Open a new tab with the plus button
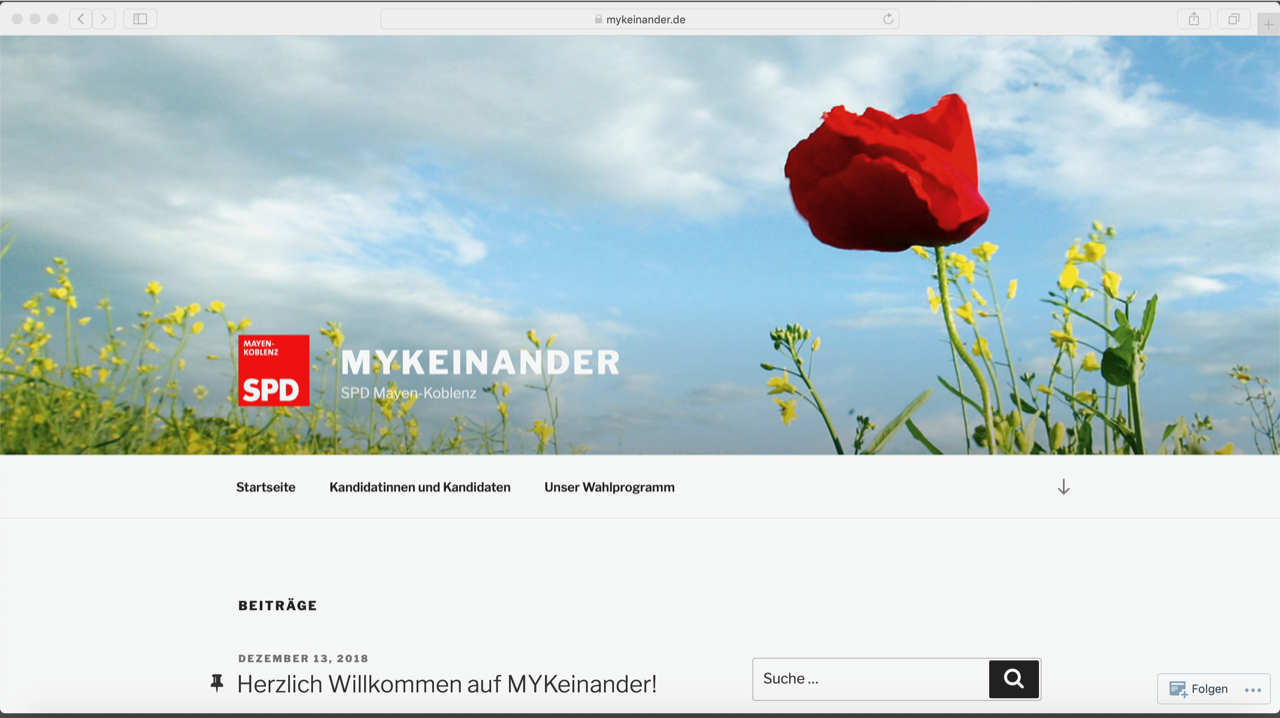The width and height of the screenshot is (1280, 718). click(x=1268, y=24)
